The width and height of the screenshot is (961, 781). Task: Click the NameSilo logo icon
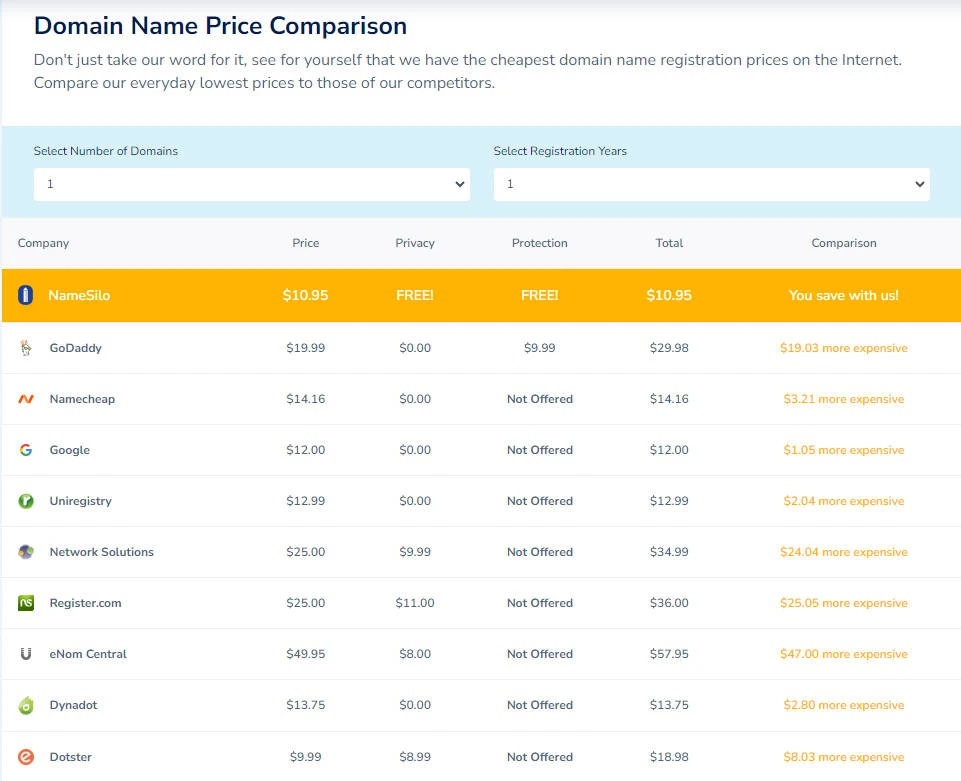(x=26, y=296)
